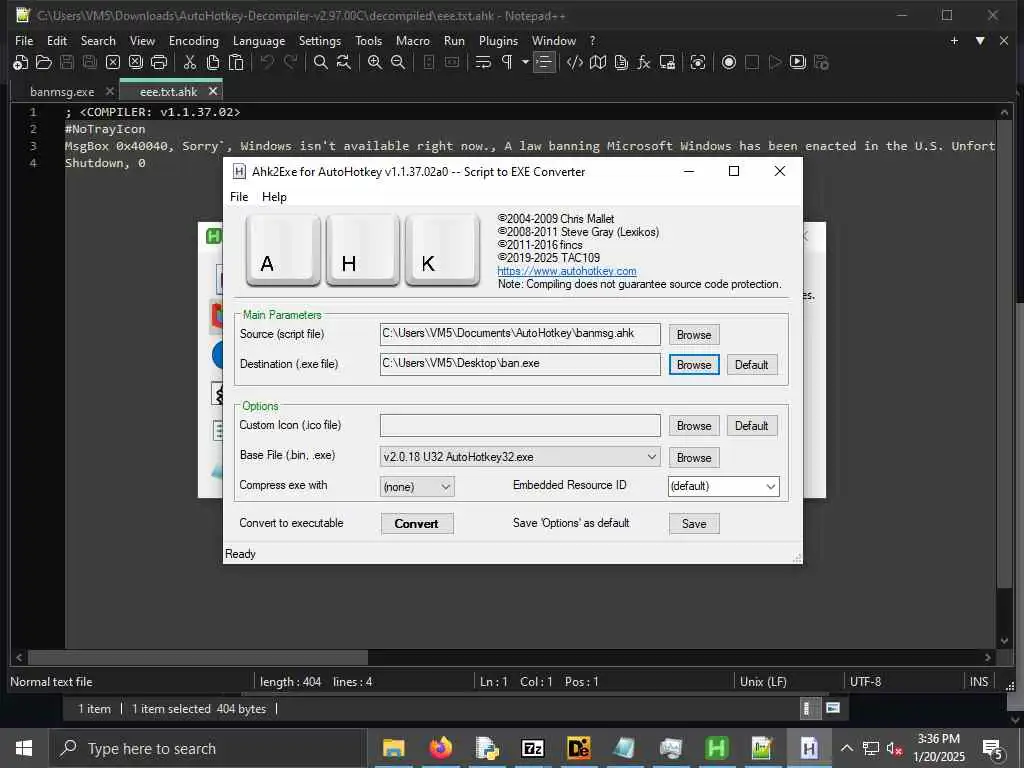Browse for source script file
Viewport: 1024px width, 768px height.
694,334
